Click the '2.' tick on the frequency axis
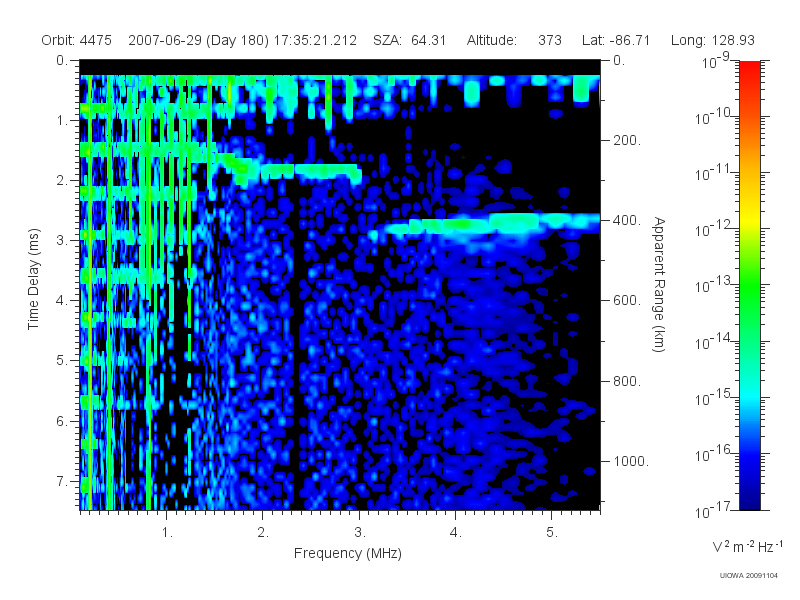 coord(263,533)
